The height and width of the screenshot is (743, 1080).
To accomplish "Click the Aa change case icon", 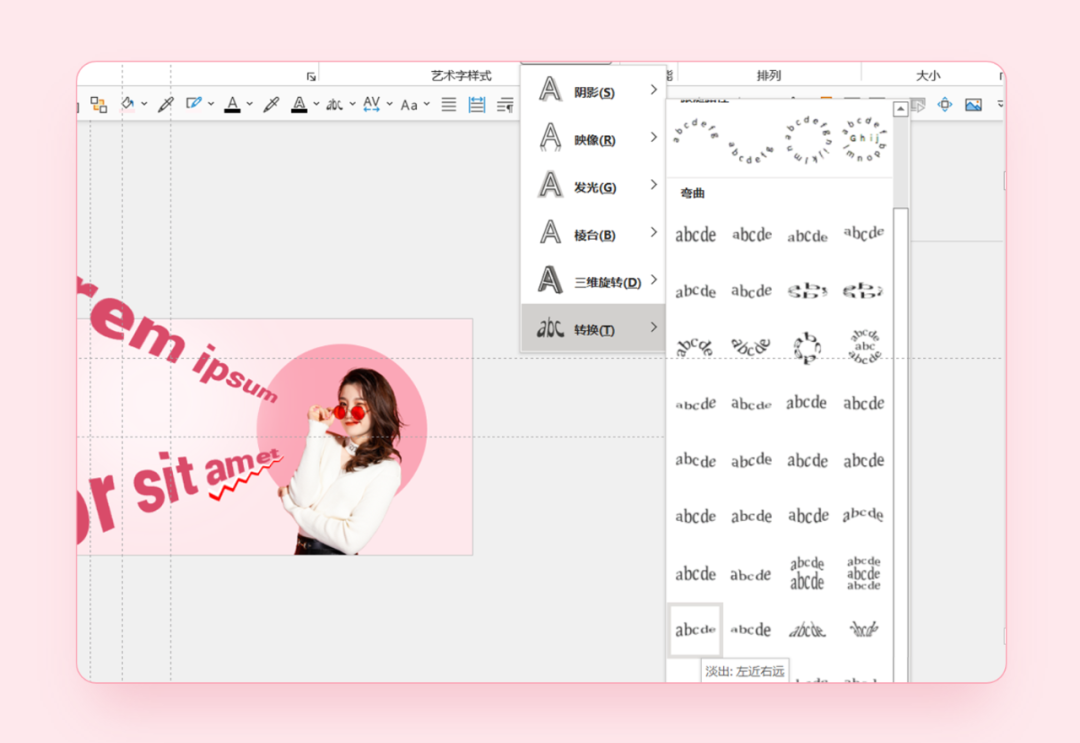I will pyautogui.click(x=409, y=104).
